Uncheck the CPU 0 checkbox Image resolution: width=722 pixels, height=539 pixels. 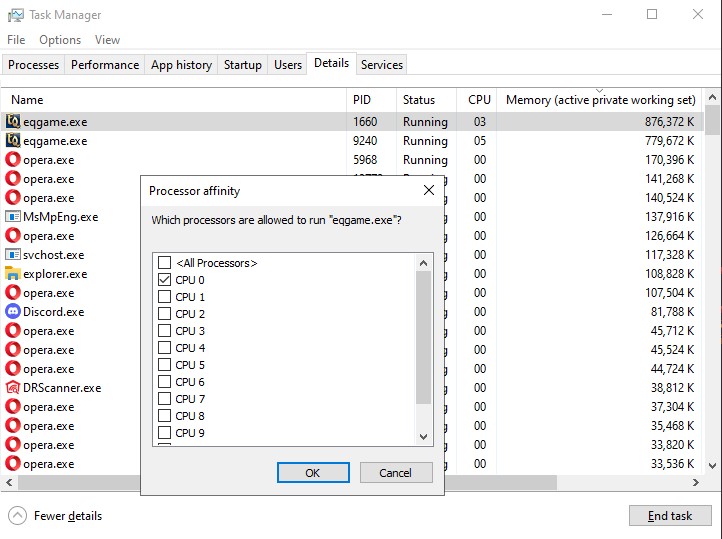click(x=164, y=280)
